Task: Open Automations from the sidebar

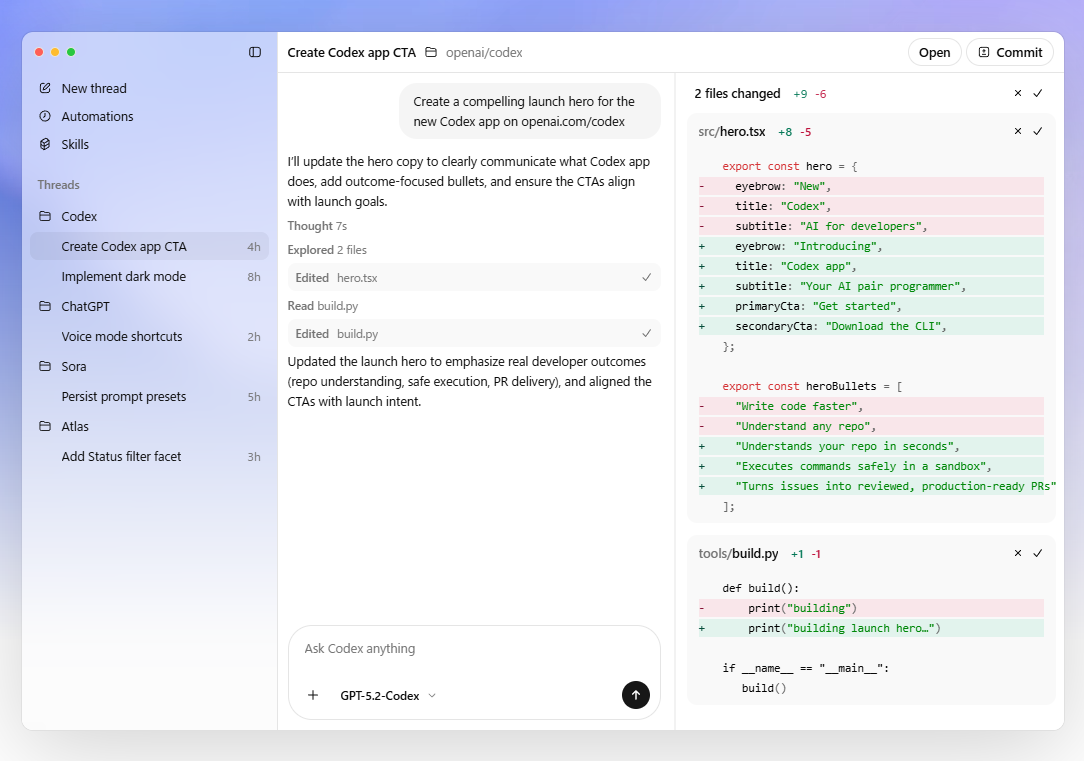Action: click(97, 116)
